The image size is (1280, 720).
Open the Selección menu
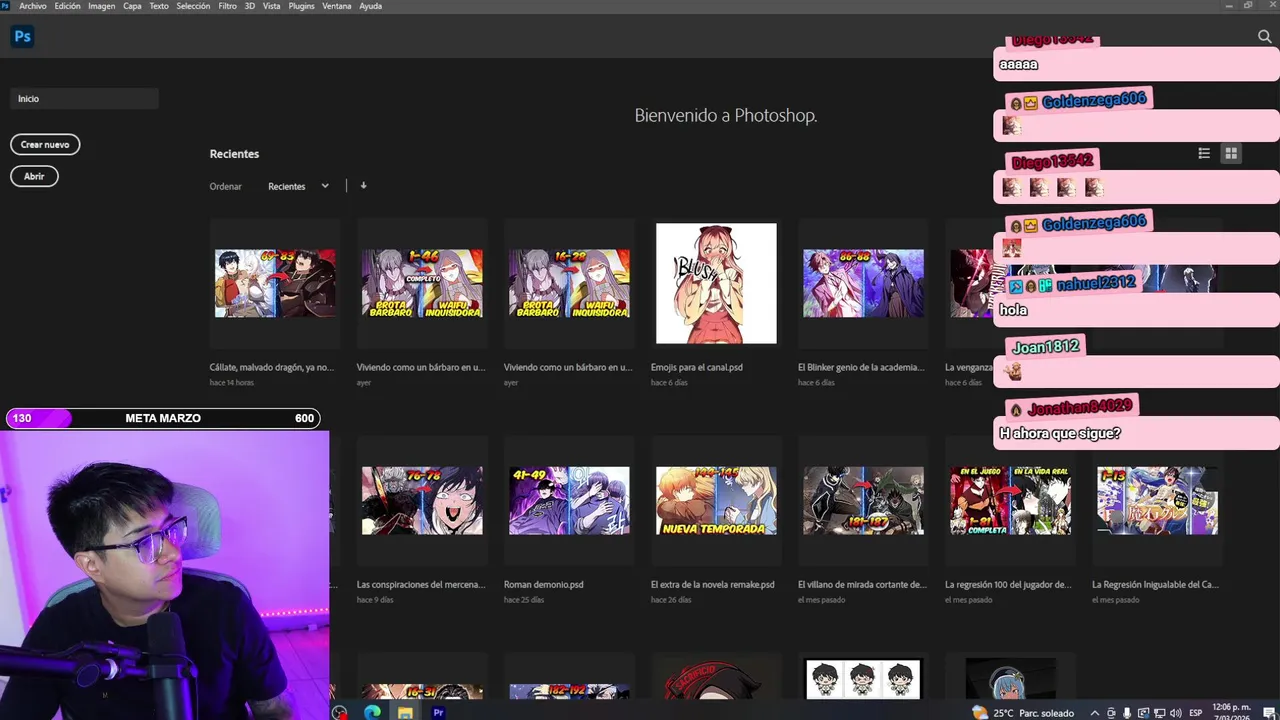click(193, 6)
